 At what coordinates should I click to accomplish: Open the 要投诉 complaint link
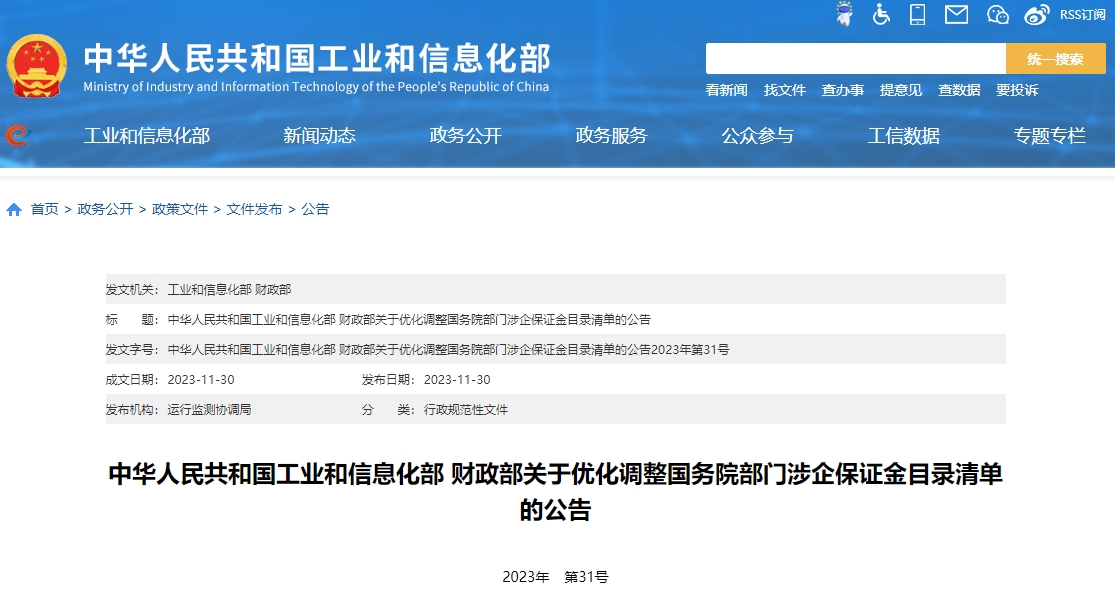[1017, 90]
